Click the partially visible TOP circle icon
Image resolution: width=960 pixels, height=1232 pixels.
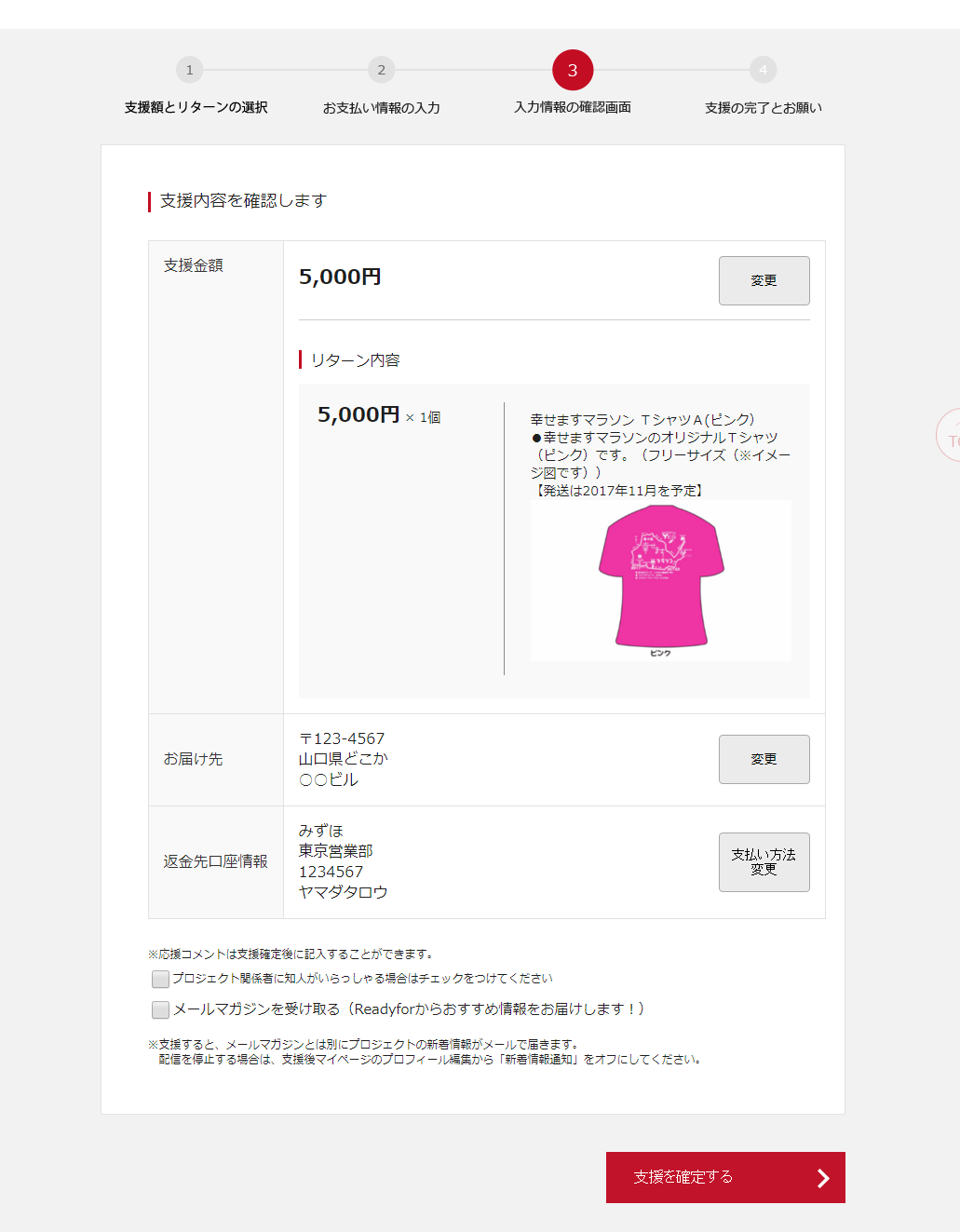point(949,435)
